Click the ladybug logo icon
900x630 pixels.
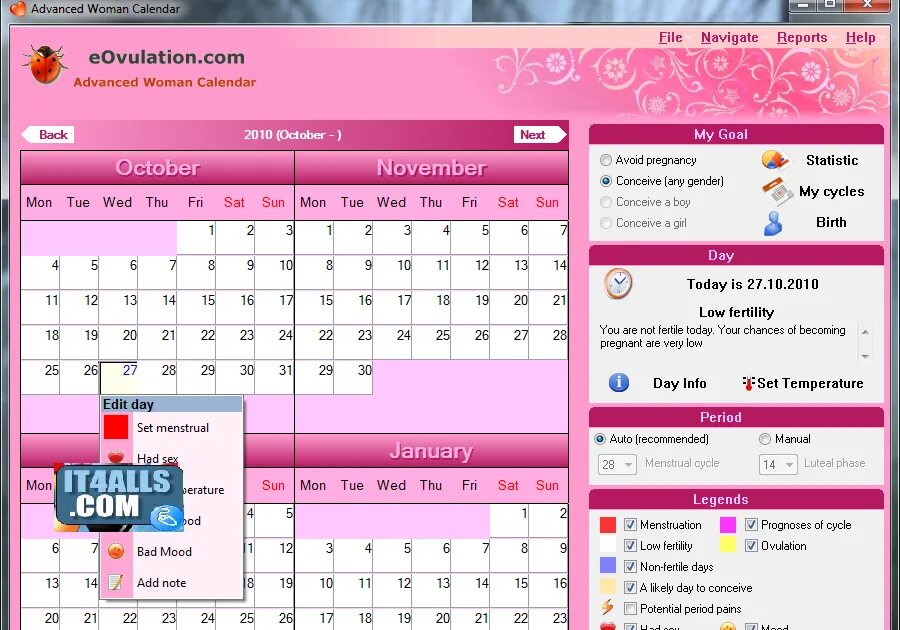coord(45,64)
